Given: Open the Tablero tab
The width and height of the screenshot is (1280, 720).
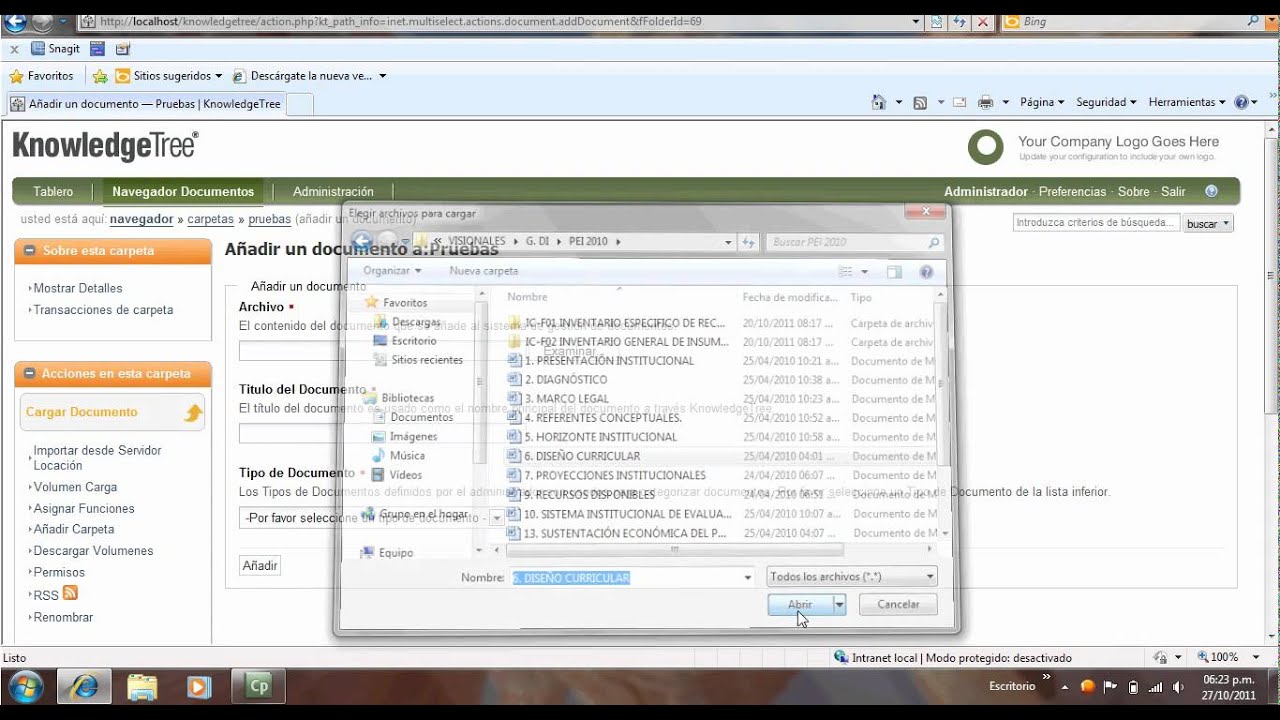Looking at the screenshot, I should coord(53,191).
